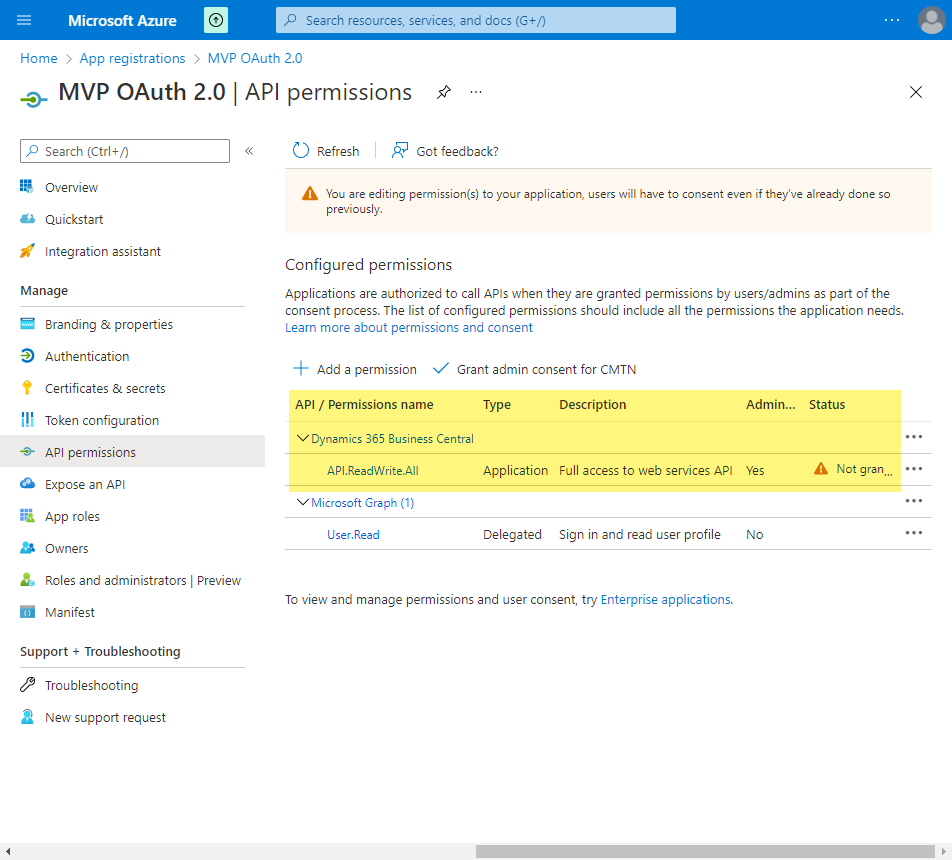Focus the sidebar Search (Ctrl+/) field
Image resolution: width=952 pixels, height=860 pixels.
pyautogui.click(x=125, y=151)
